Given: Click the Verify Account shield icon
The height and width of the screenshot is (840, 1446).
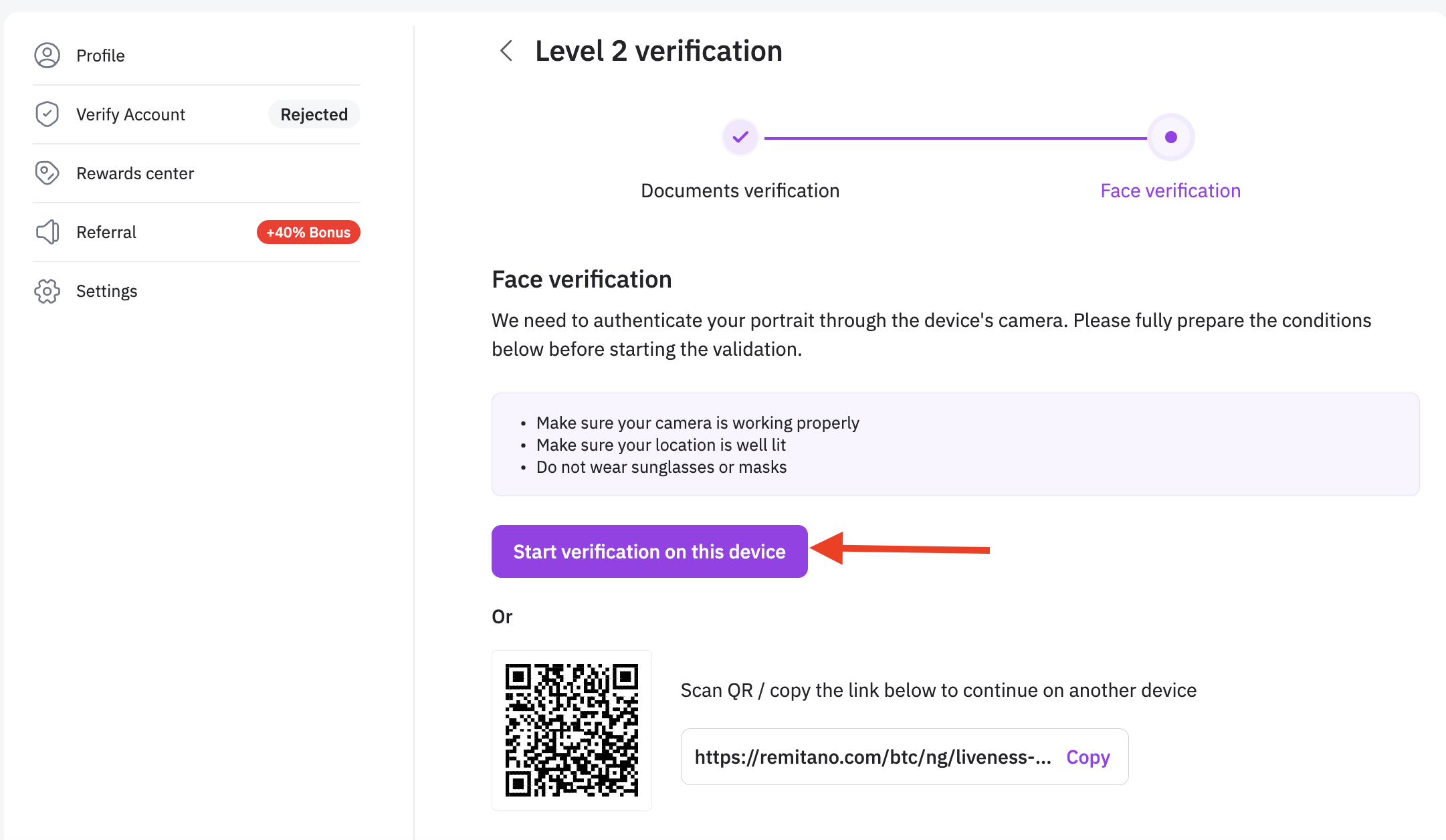Looking at the screenshot, I should [x=47, y=114].
